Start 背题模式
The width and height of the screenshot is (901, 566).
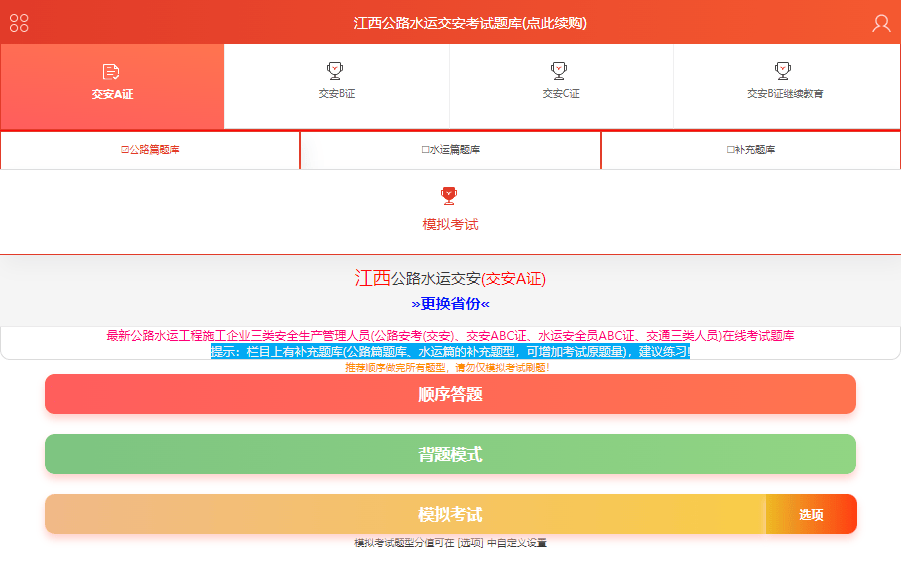point(450,454)
